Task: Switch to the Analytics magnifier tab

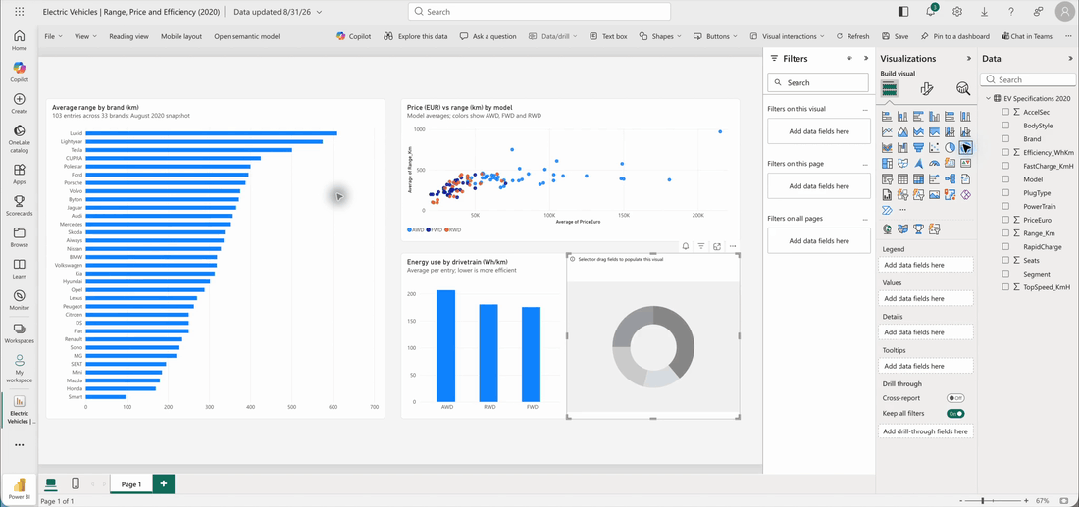Action: pos(963,88)
